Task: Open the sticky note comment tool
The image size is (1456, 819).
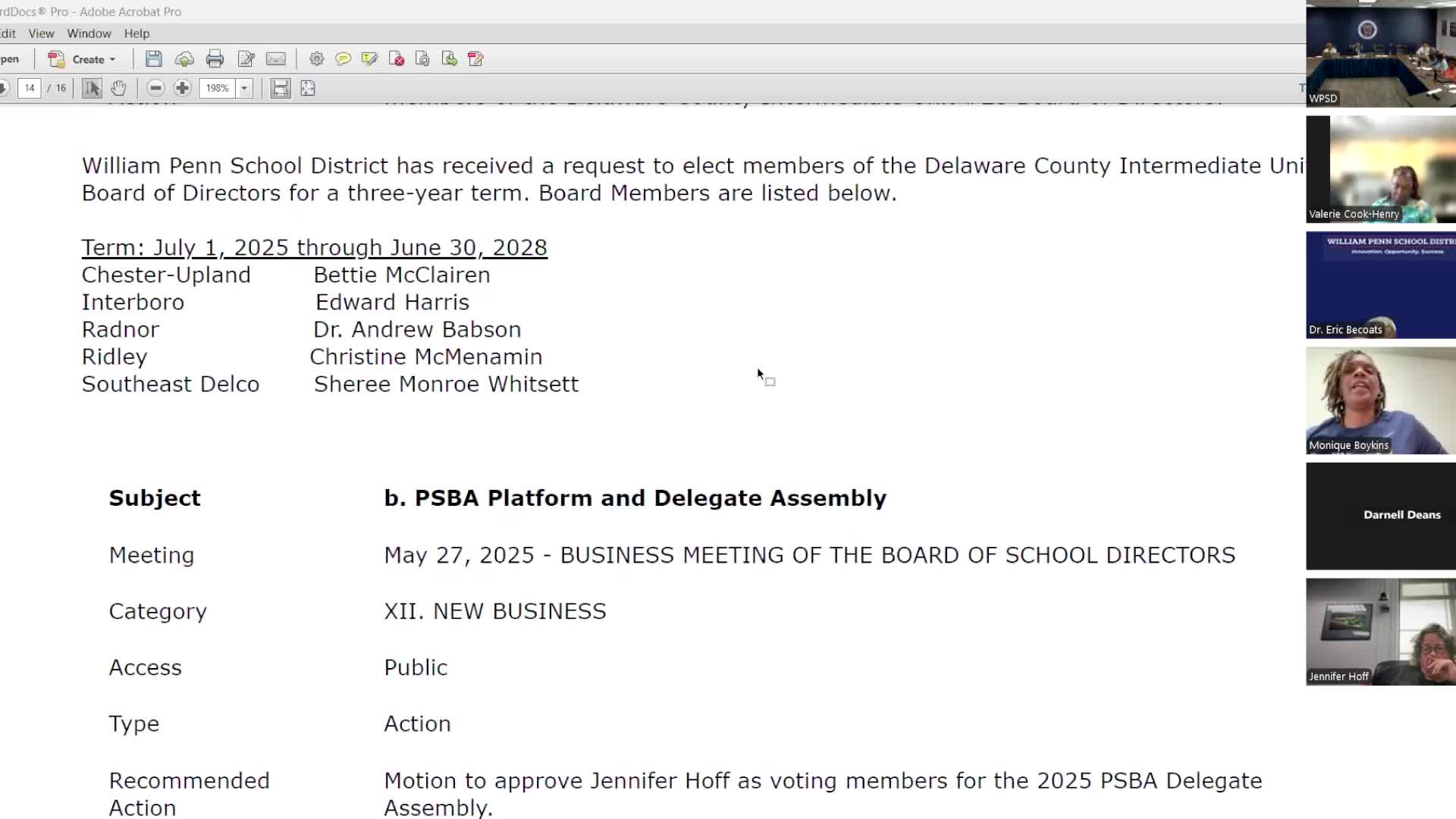Action: pos(343,59)
